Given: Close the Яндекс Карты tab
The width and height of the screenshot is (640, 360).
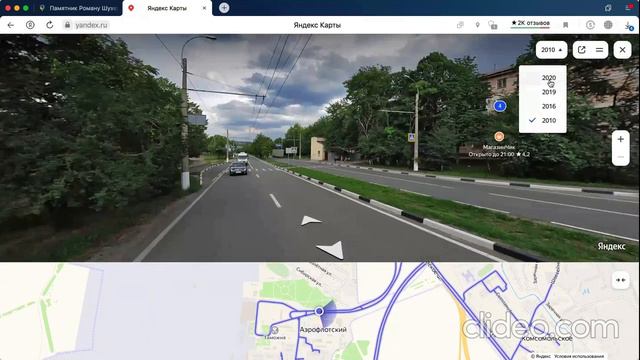Looking at the screenshot, I should (x=204, y=8).
